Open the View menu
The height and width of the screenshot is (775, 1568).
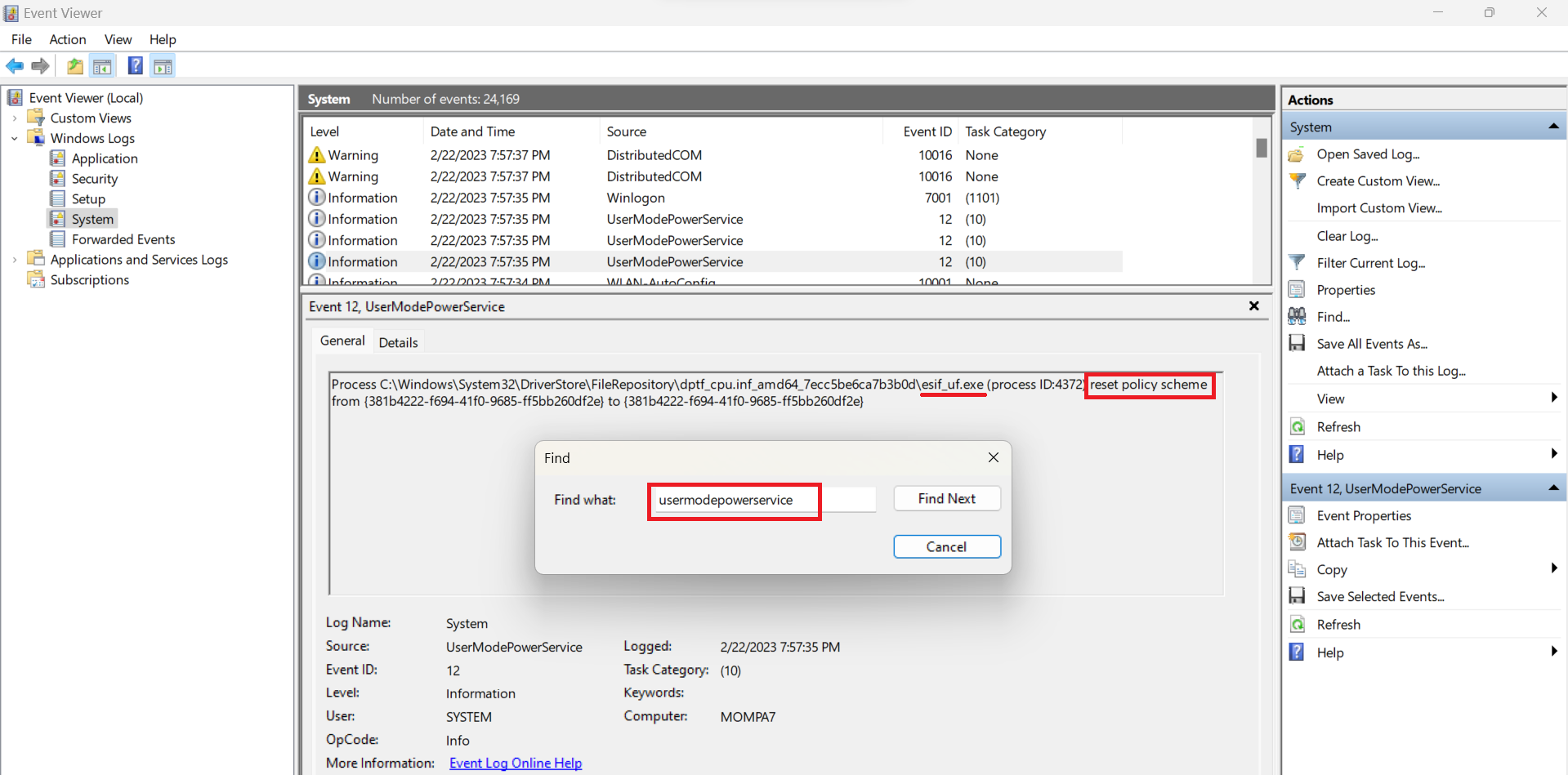(x=118, y=39)
